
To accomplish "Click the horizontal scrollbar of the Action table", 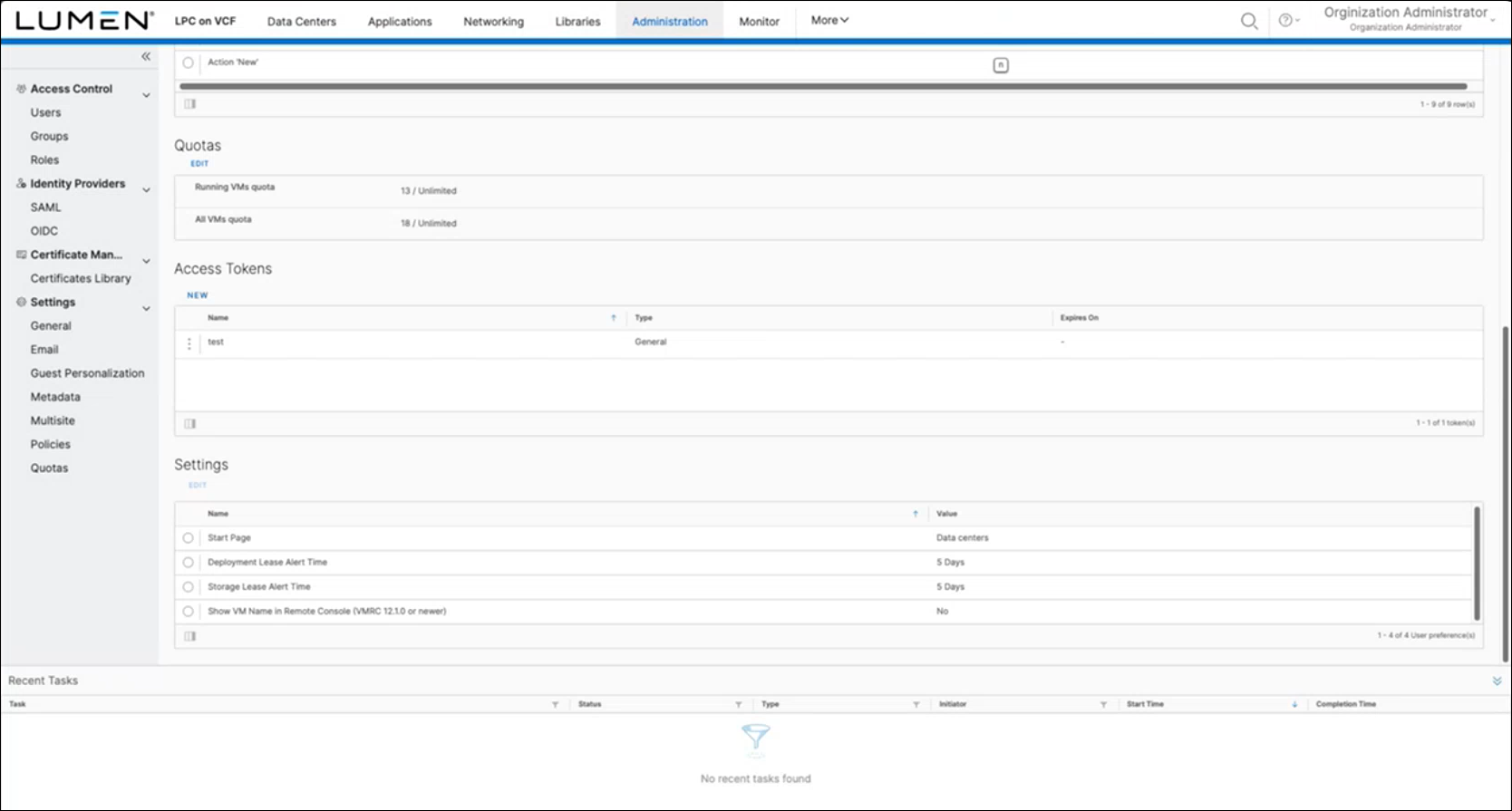I will click(x=823, y=87).
